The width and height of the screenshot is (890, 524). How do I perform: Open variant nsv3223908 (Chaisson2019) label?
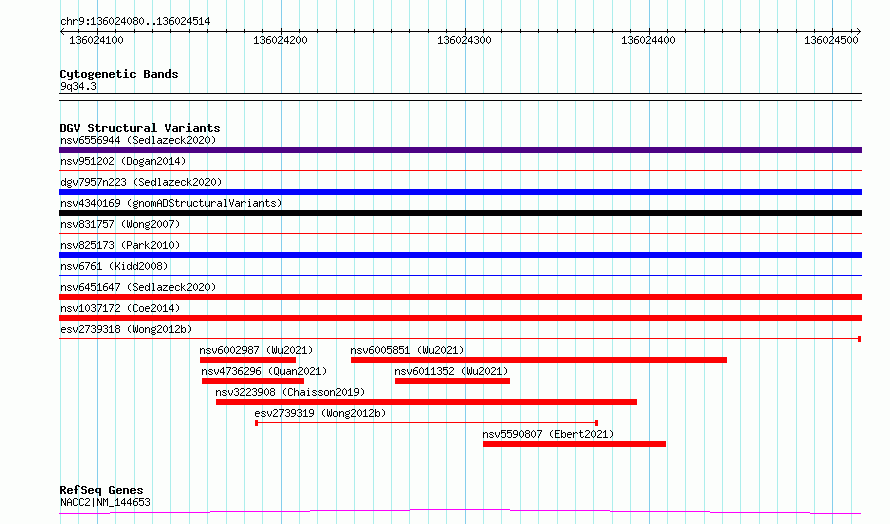290,392
